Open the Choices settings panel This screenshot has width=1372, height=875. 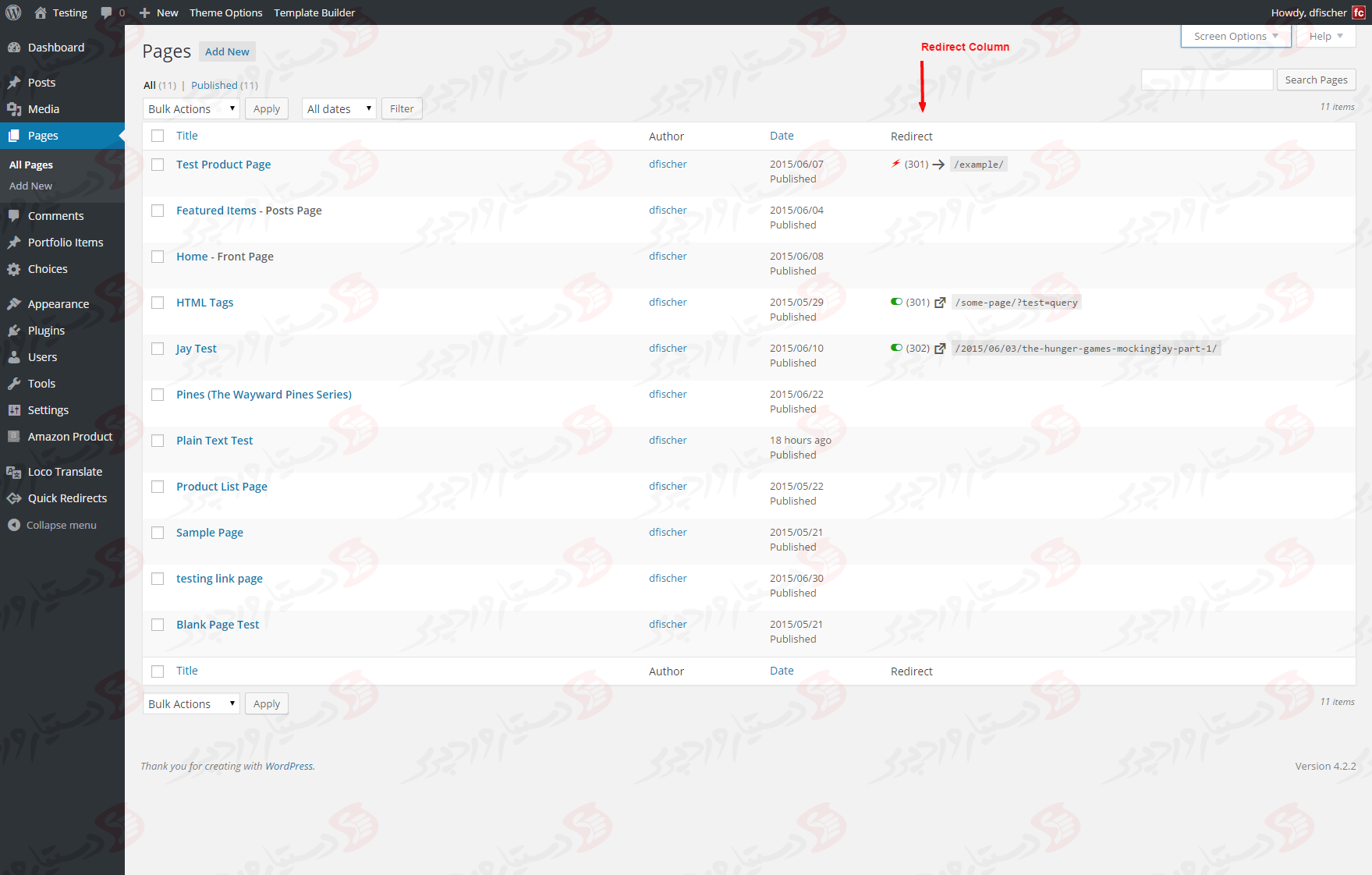tap(47, 268)
